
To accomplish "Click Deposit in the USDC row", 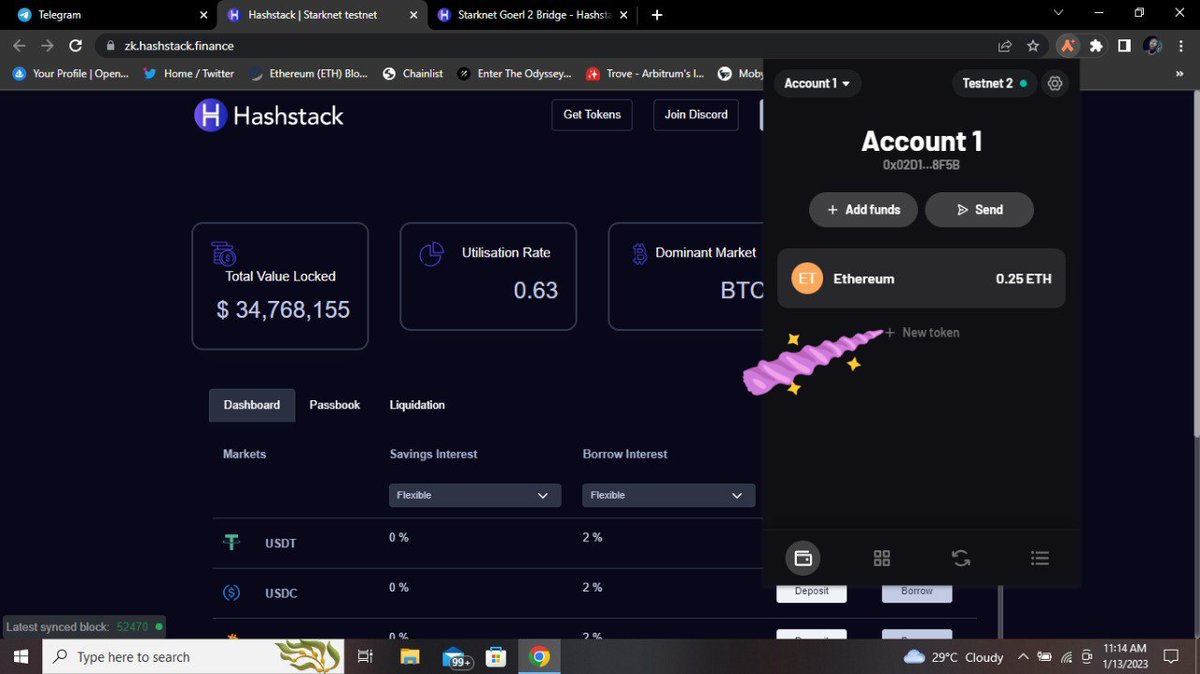I will tap(811, 591).
